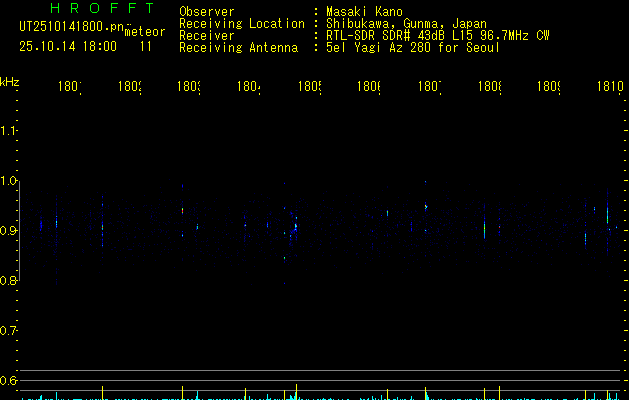
Task: Click the 'Receiving Antenna' label
Action: [x=239, y=48]
